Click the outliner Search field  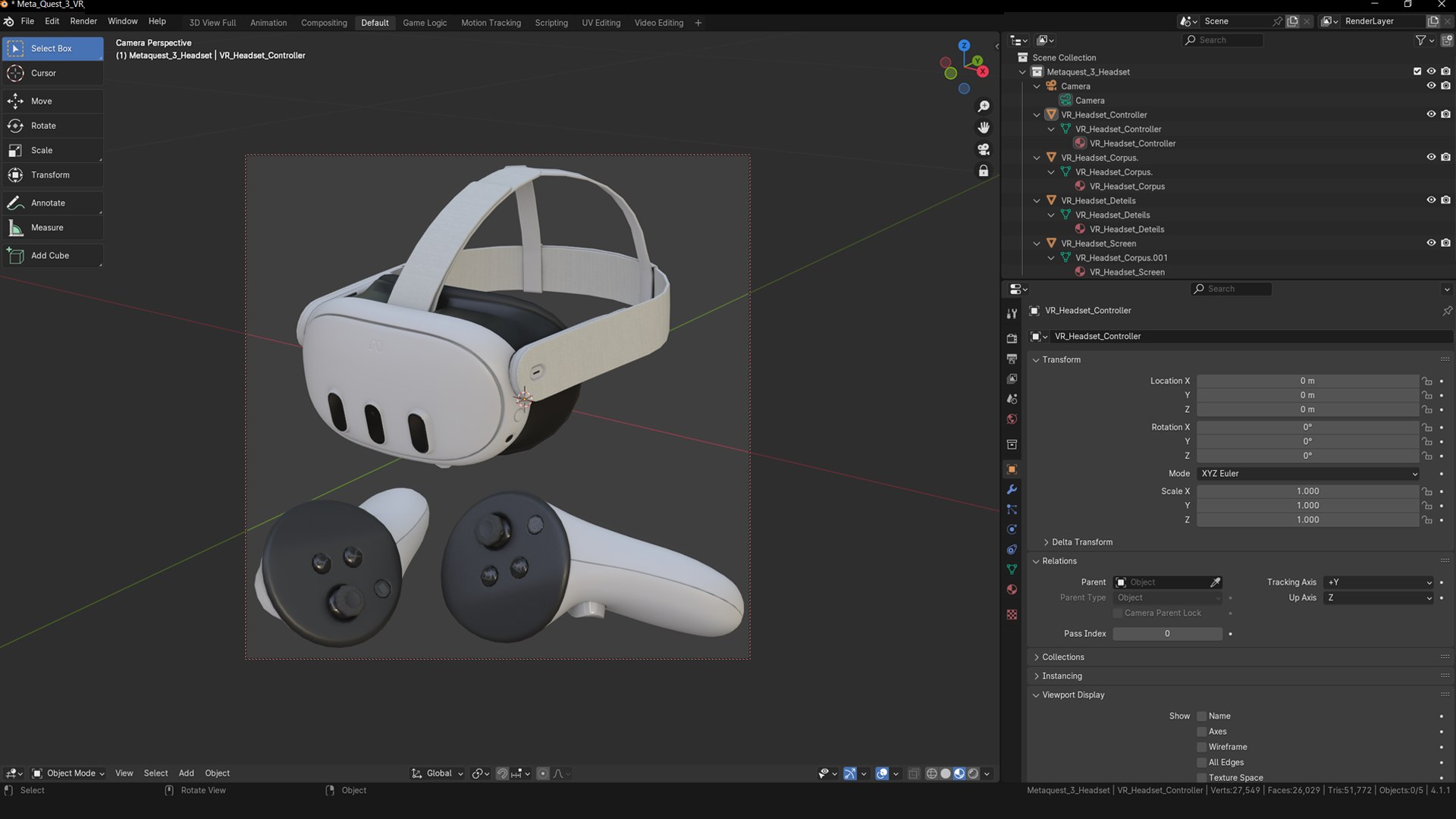[x=1222, y=40]
